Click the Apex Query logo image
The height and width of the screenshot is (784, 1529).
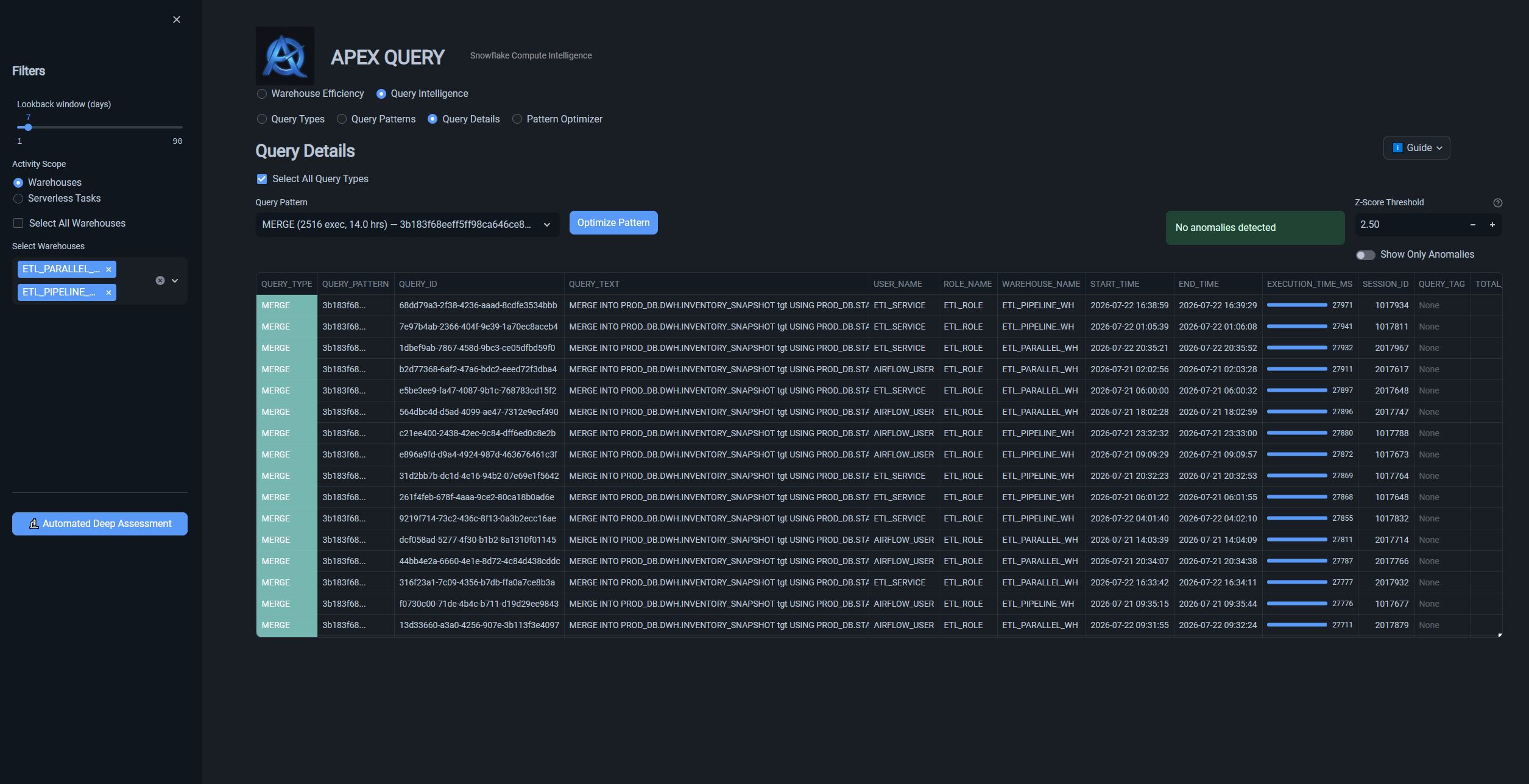click(285, 56)
